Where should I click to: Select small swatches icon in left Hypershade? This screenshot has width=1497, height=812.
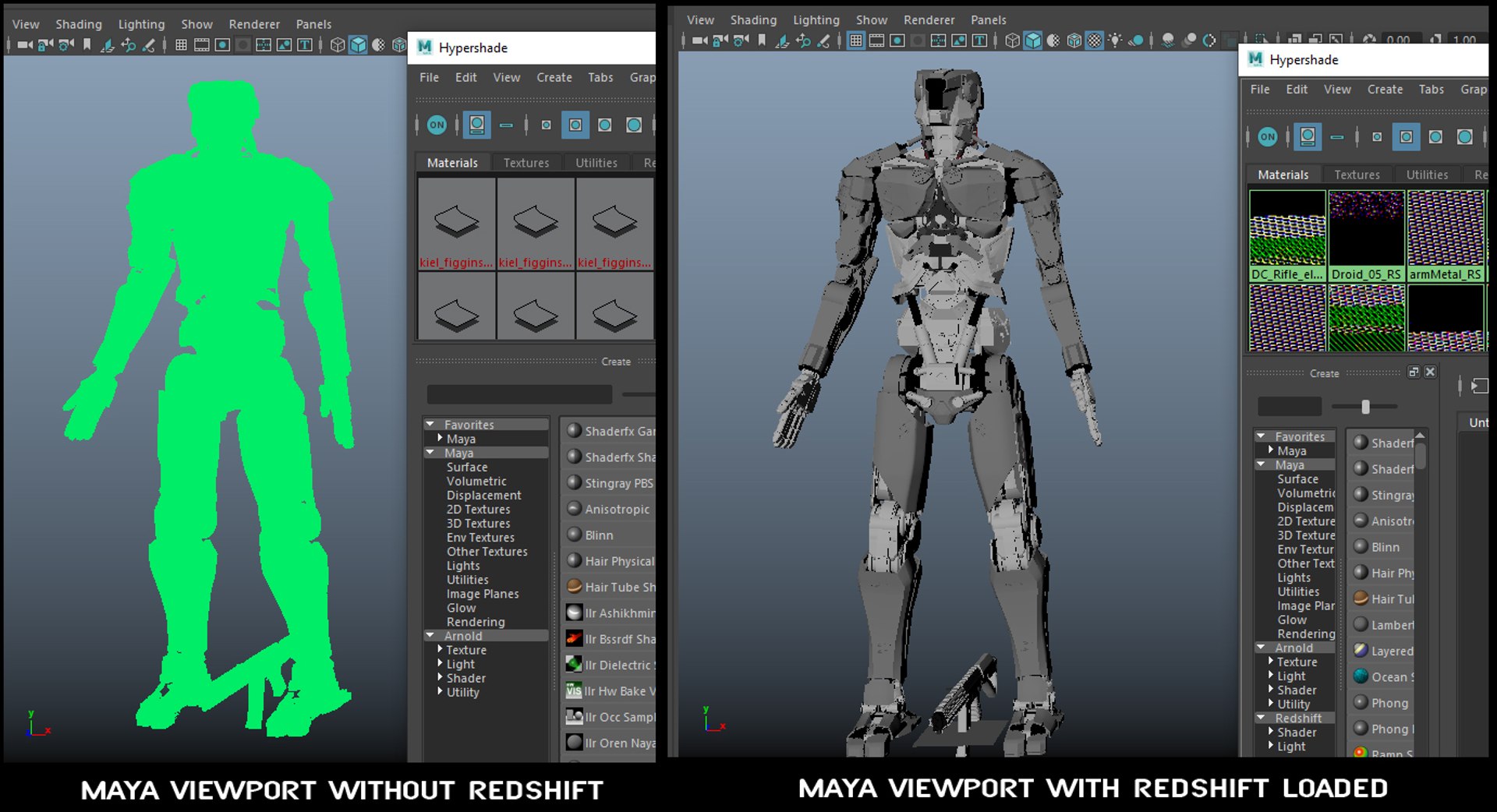(x=546, y=125)
